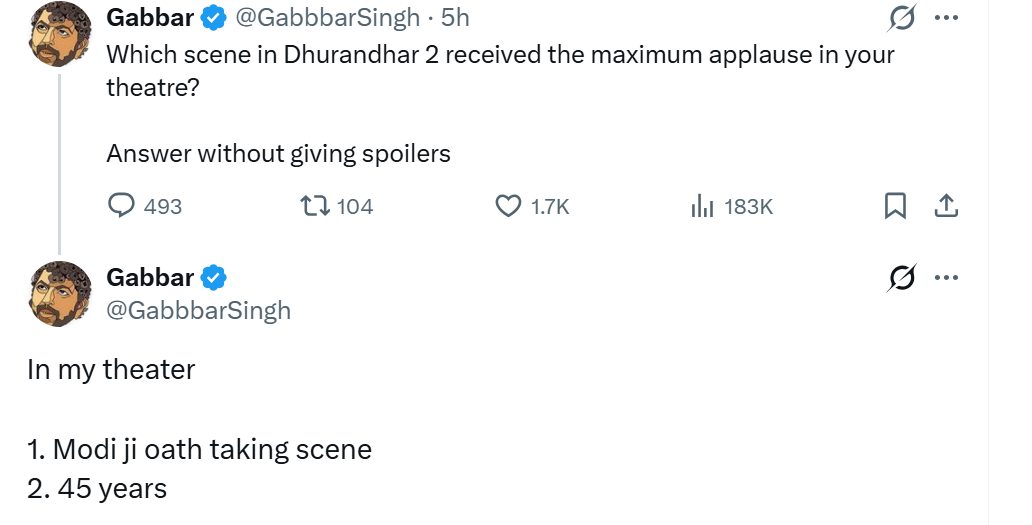This screenshot has width=1032, height=525.
Task: Click the share icon on the top tweet
Action: [946, 206]
